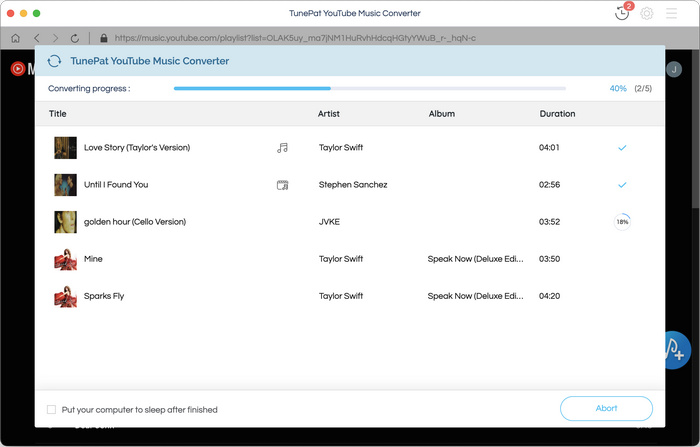Click the YouTube Music logo
Screen dimensions: 700x447
(22, 69)
